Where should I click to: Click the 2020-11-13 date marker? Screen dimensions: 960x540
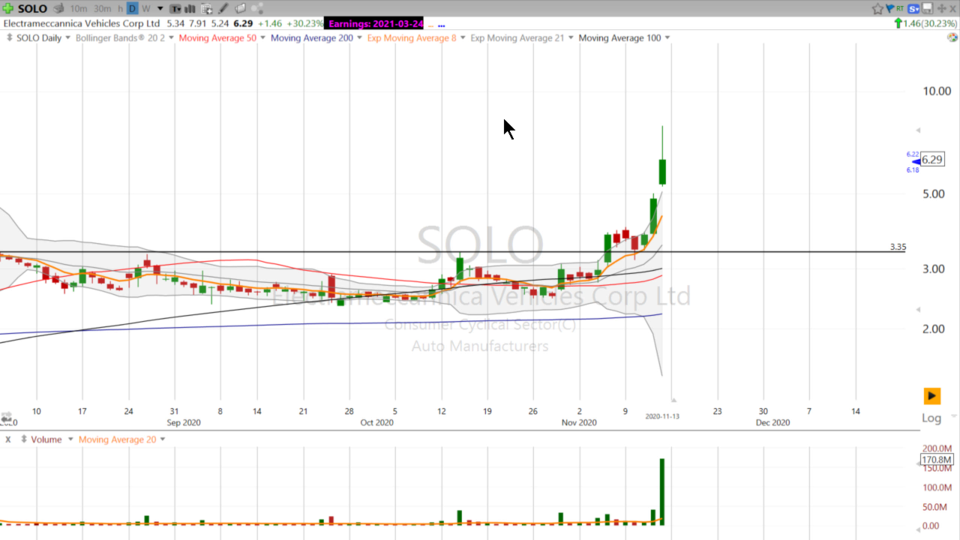[662, 416]
